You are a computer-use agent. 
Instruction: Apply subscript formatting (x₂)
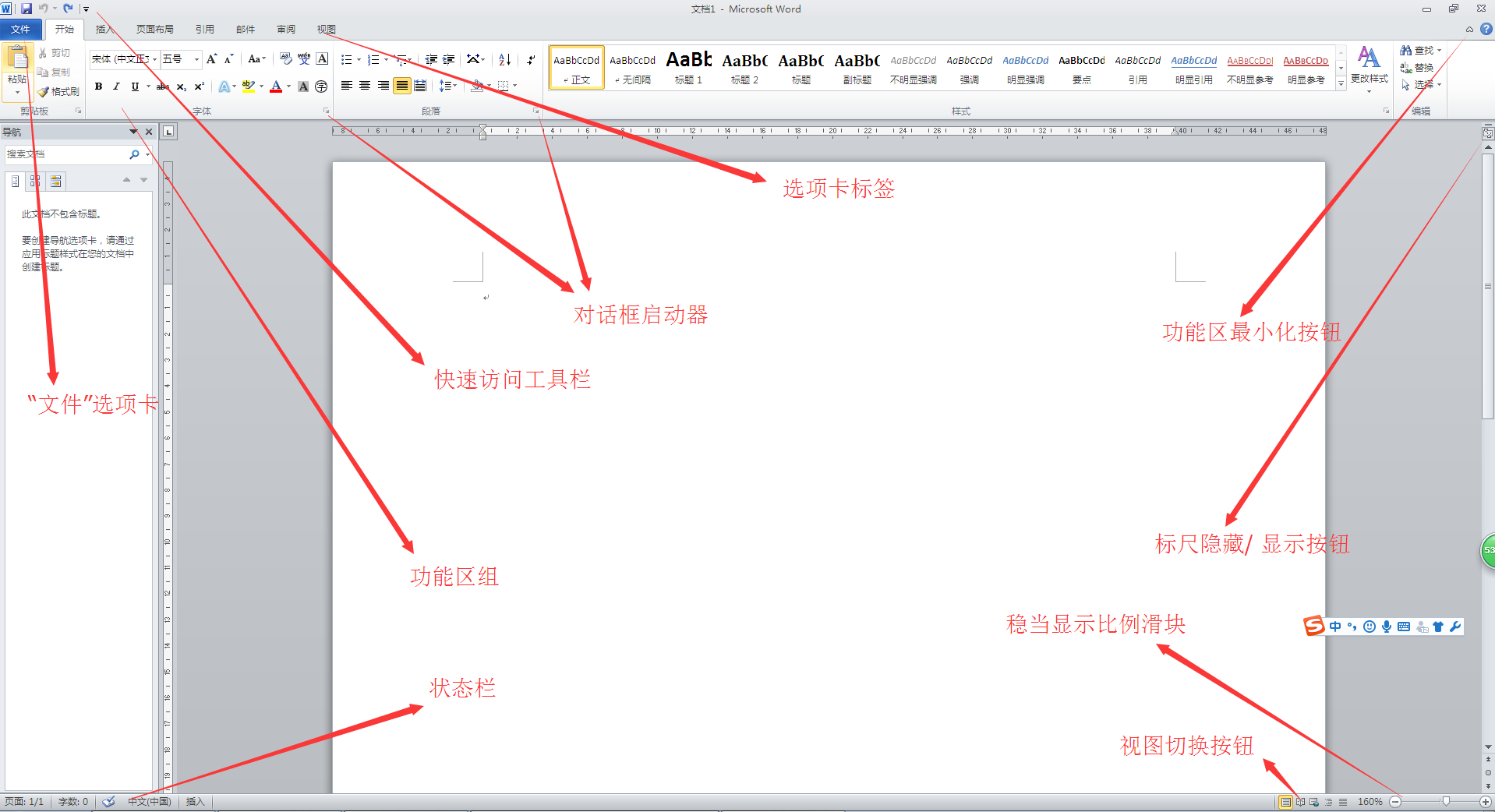181,86
